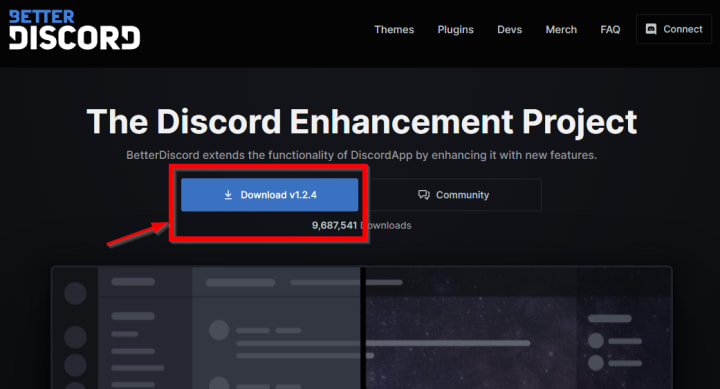Click the preview comparison divider handle

[363, 328]
